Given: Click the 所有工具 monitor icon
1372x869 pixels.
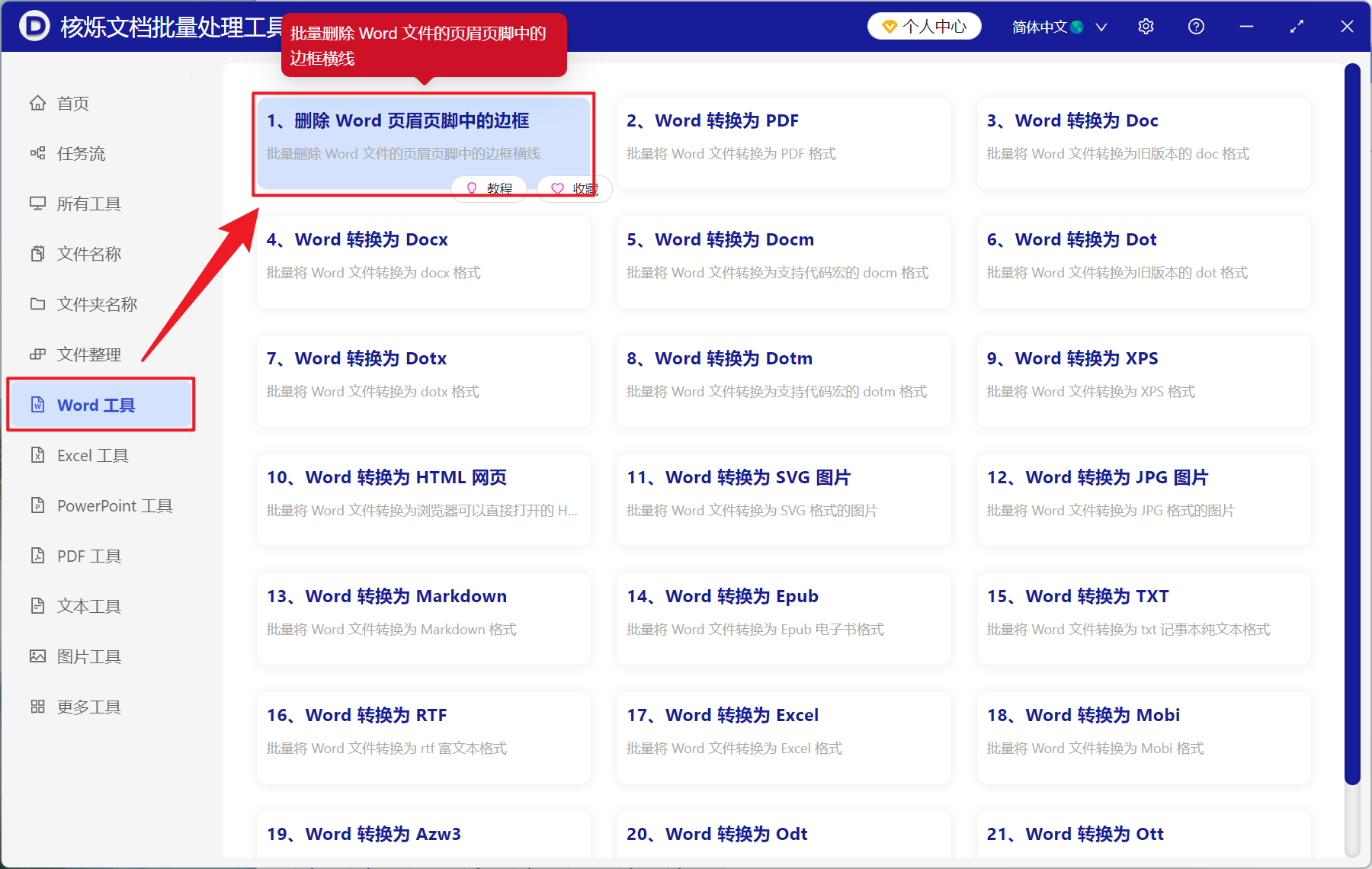Looking at the screenshot, I should tap(38, 204).
